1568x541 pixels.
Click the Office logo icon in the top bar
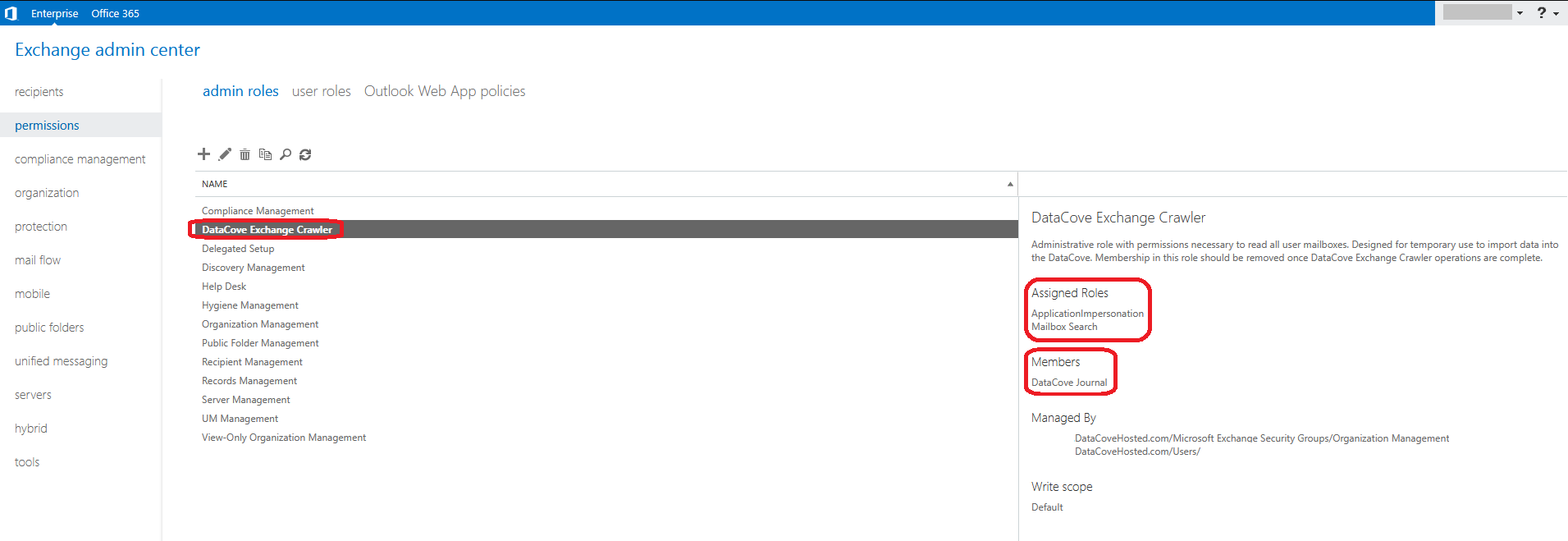point(11,13)
